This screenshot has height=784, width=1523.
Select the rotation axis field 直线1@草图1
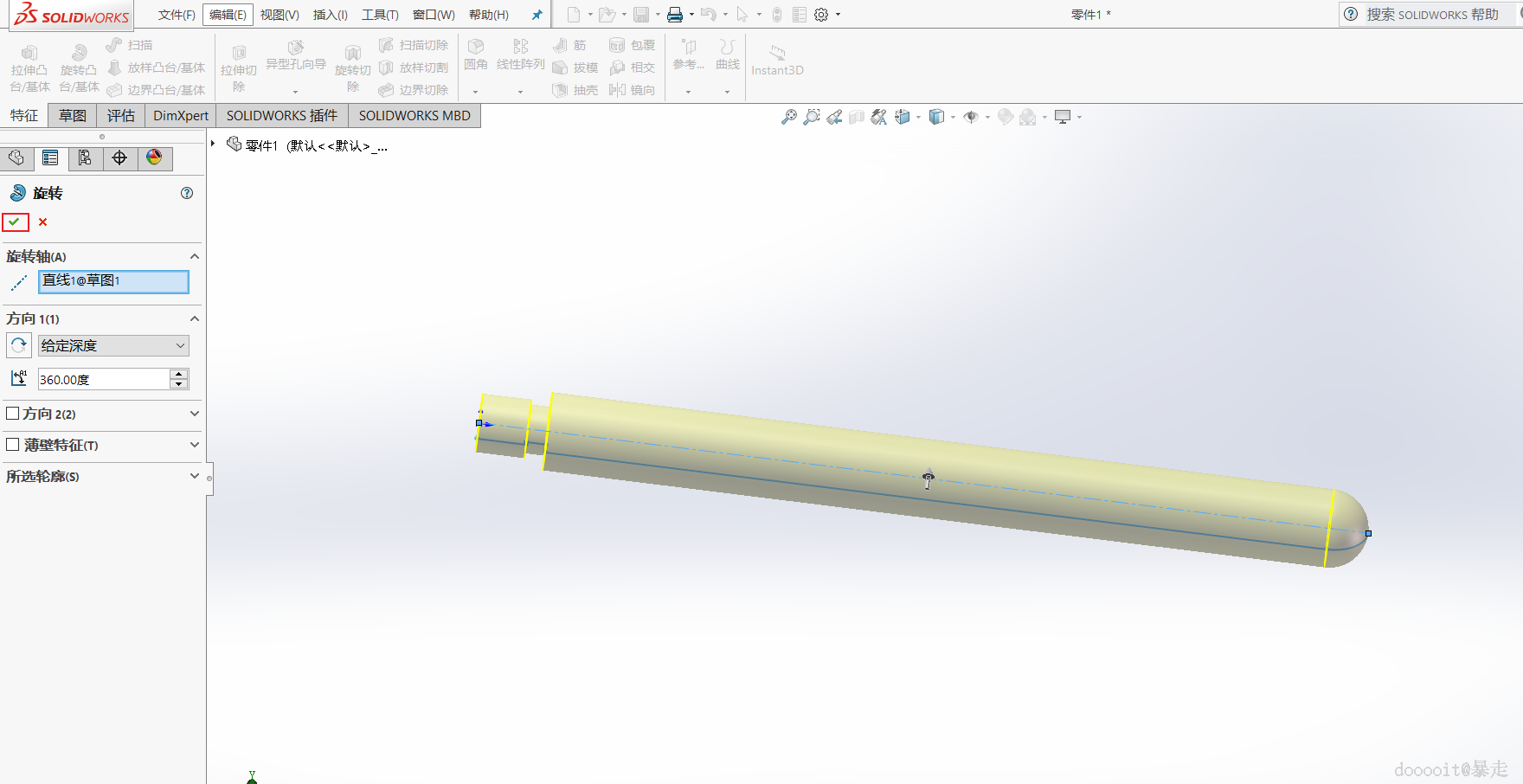tap(113, 281)
